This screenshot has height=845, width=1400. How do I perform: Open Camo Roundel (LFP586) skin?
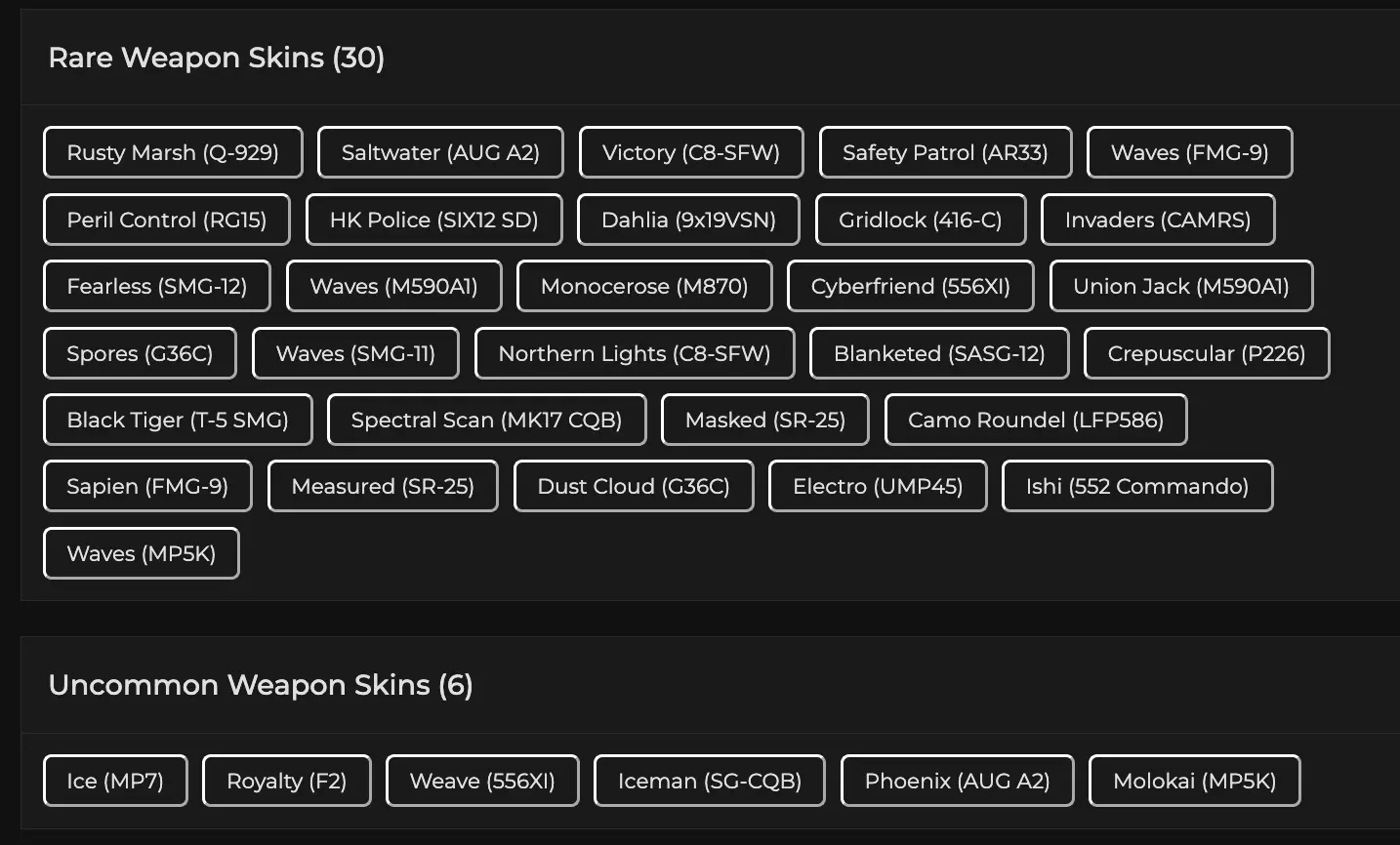pyautogui.click(x=1036, y=420)
